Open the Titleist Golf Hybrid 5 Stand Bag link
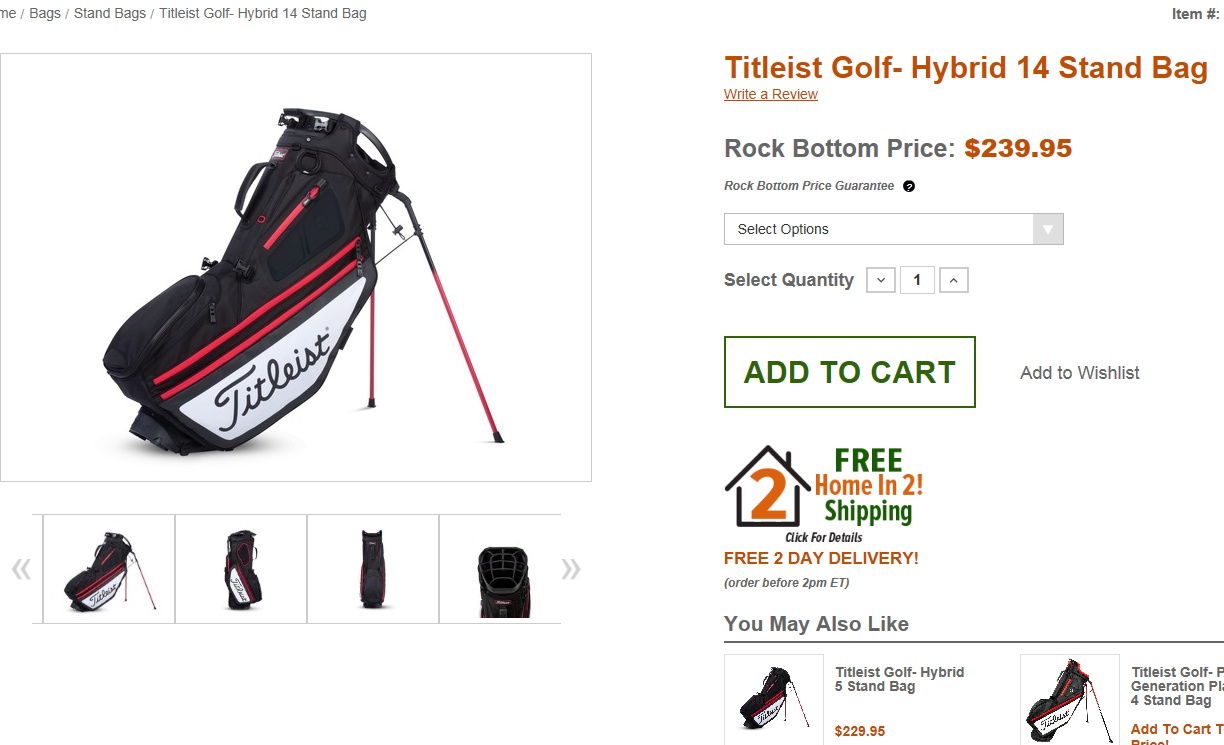Screen dimensions: 1224x745 point(900,679)
